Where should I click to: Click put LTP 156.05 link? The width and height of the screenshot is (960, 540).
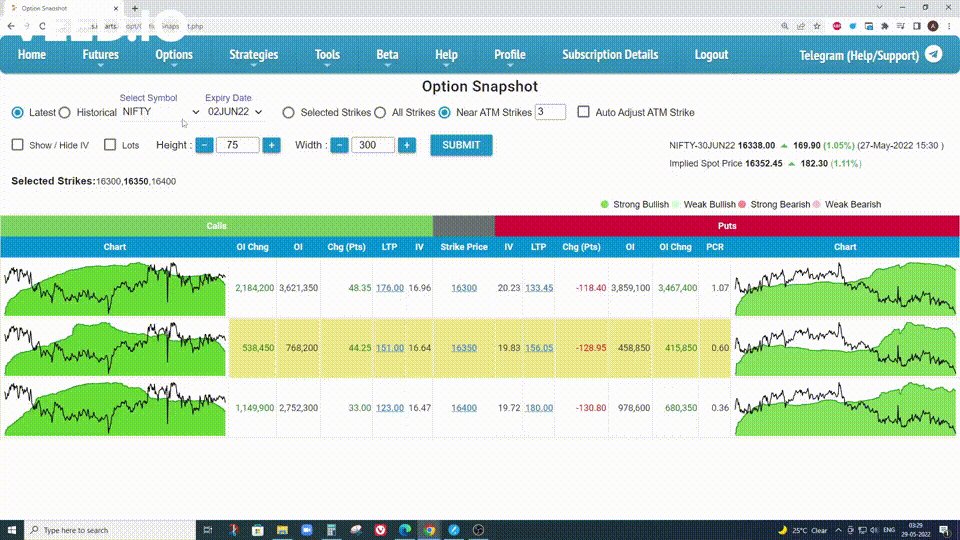click(x=539, y=348)
